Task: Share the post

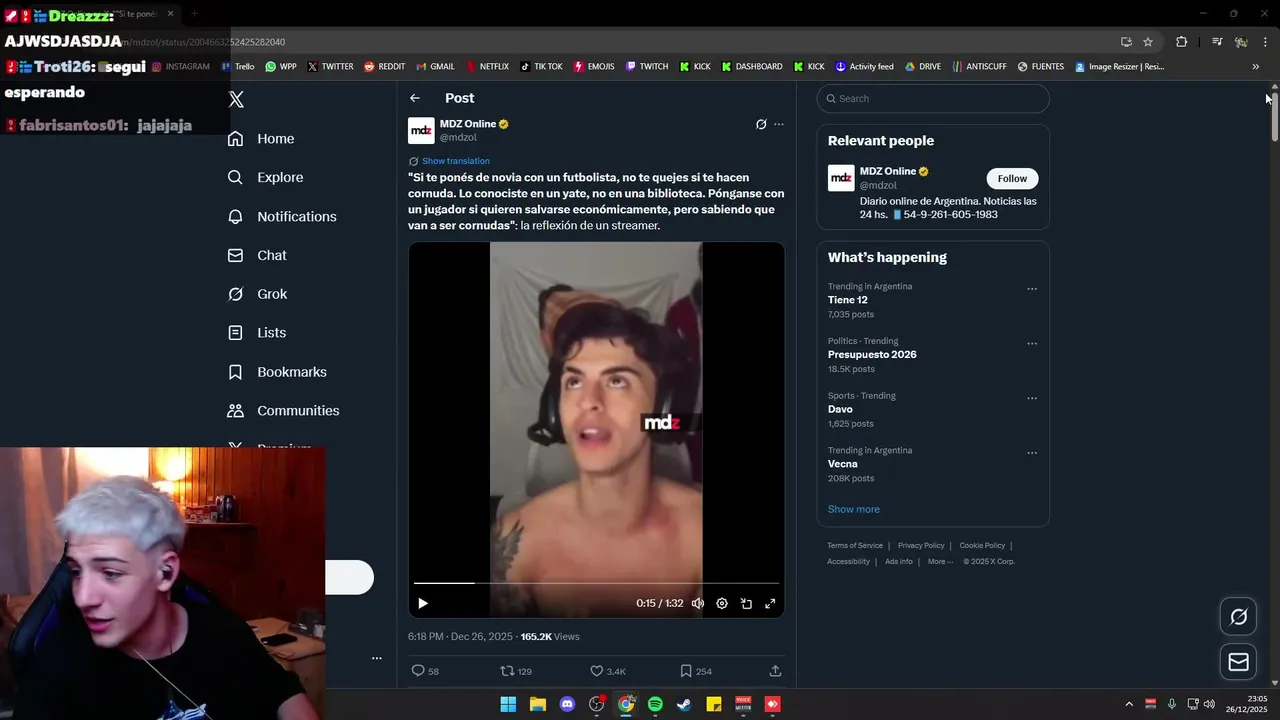Action: coord(775,671)
